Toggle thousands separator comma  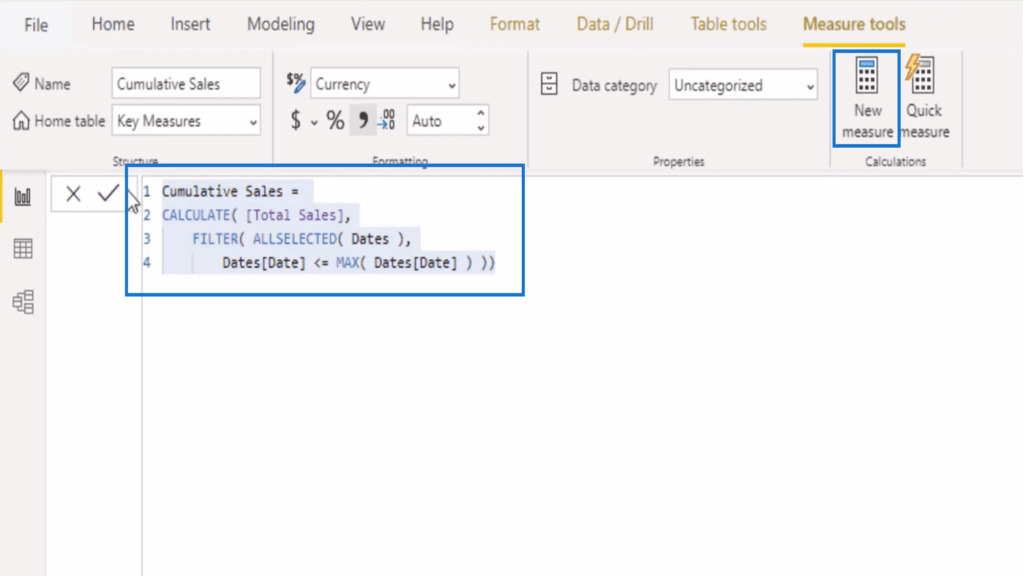[363, 120]
